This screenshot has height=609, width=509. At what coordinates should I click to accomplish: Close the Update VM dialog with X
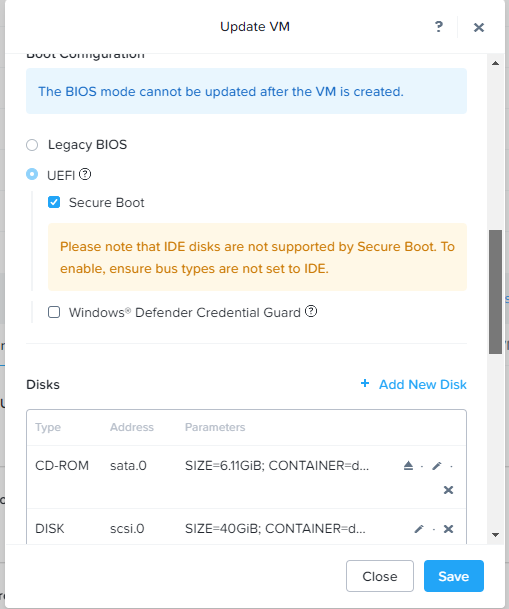click(x=479, y=27)
